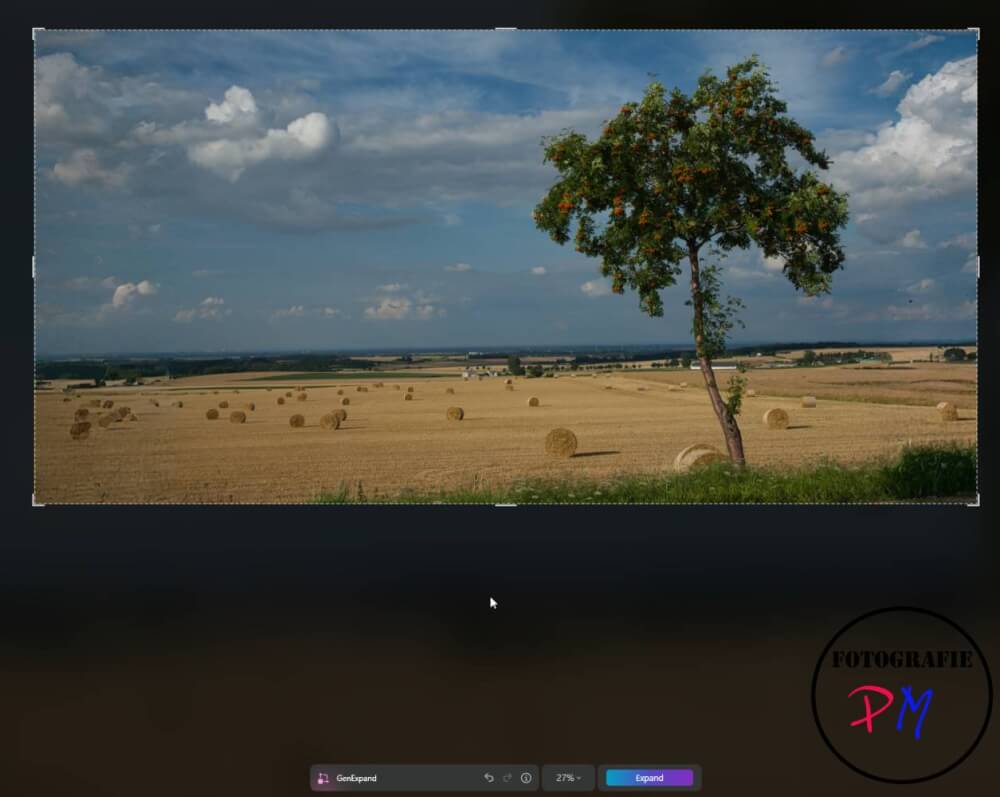Click the left-middle crop edge handle

point(34,267)
